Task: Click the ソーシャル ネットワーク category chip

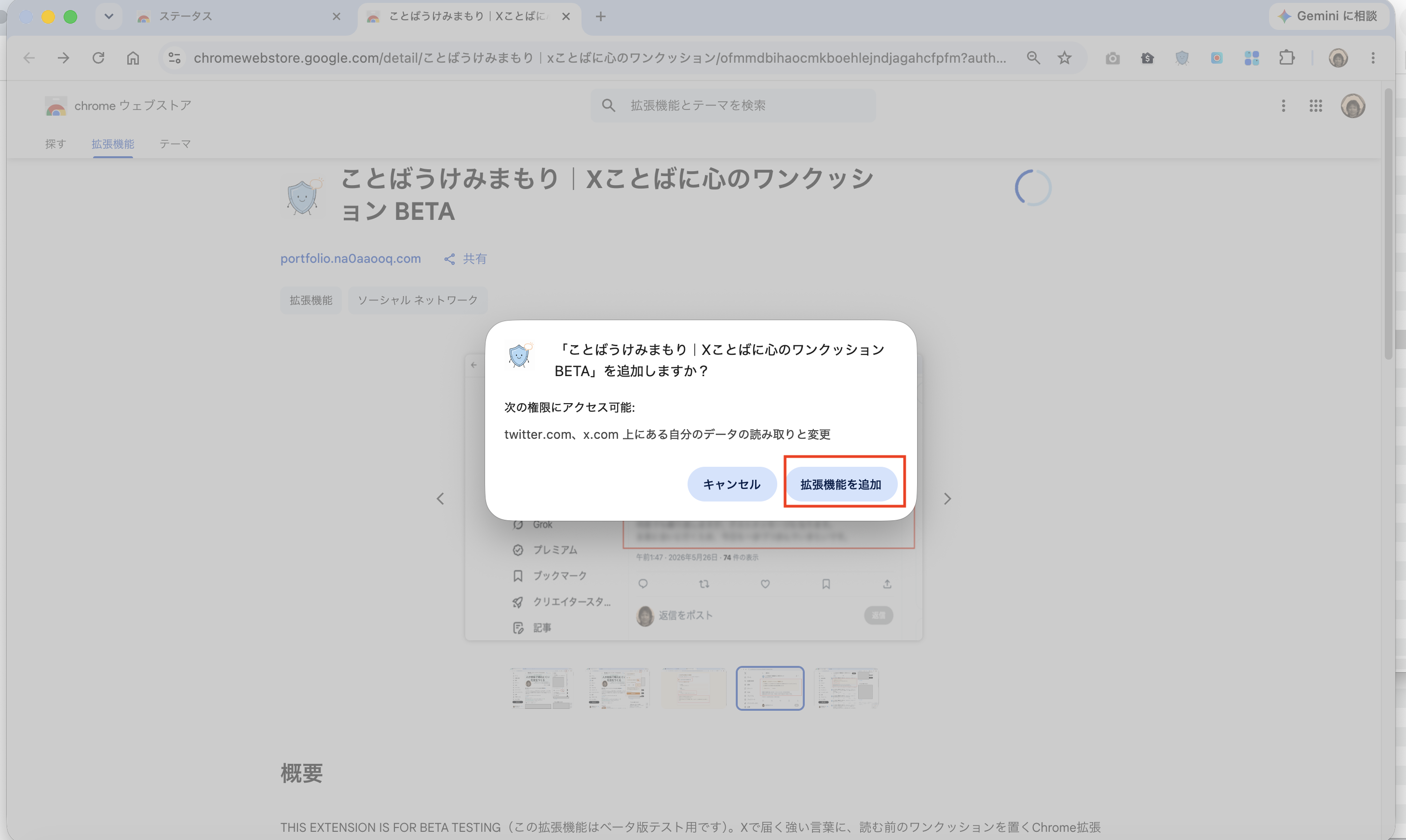Action: click(418, 300)
